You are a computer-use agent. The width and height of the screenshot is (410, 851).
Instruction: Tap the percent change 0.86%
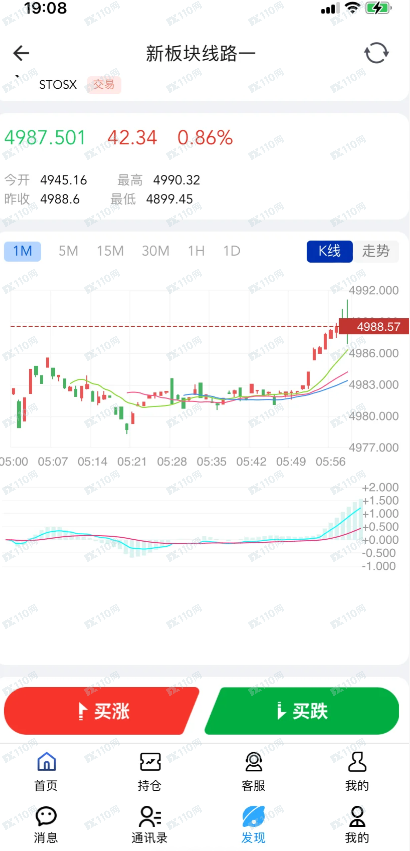[205, 138]
